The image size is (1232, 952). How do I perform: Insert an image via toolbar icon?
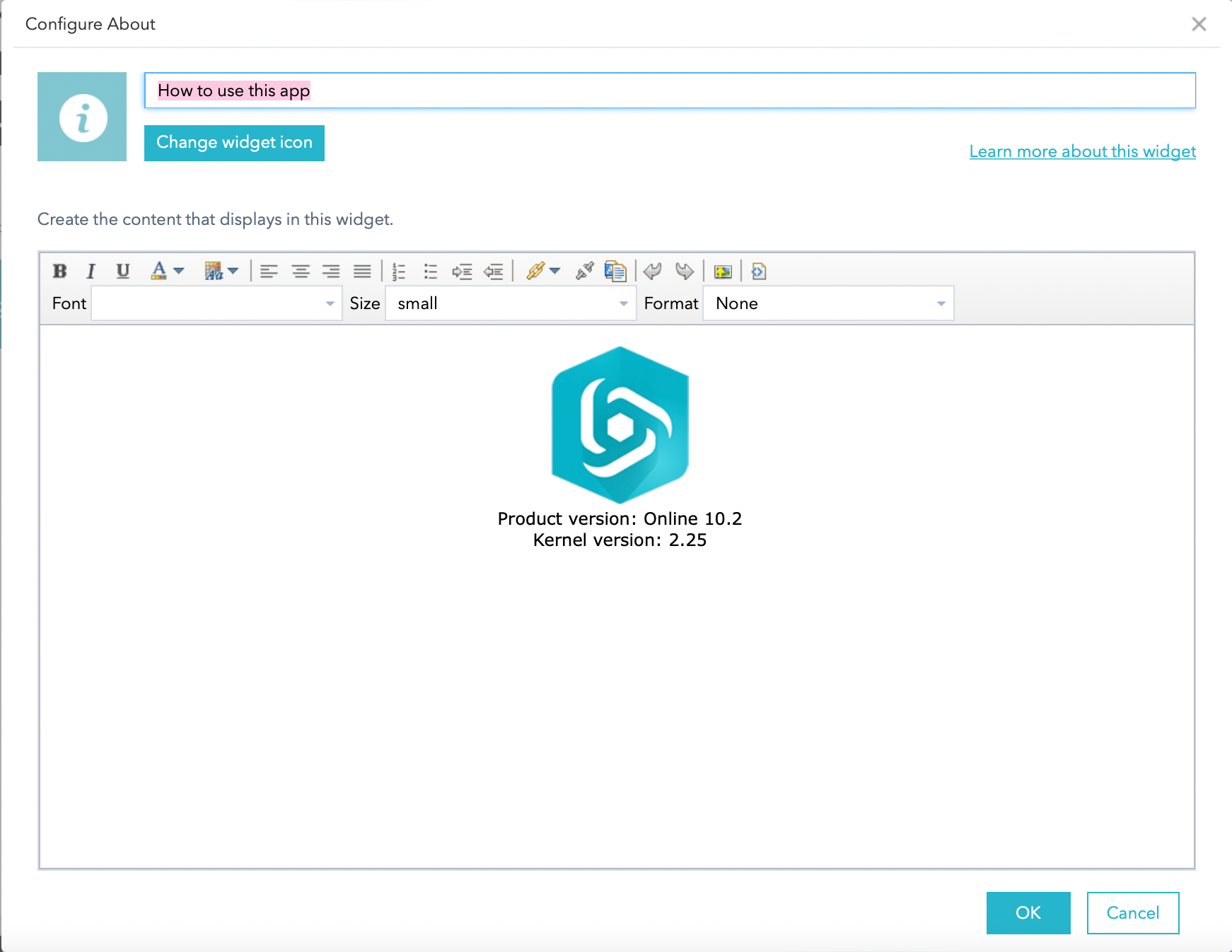(723, 272)
